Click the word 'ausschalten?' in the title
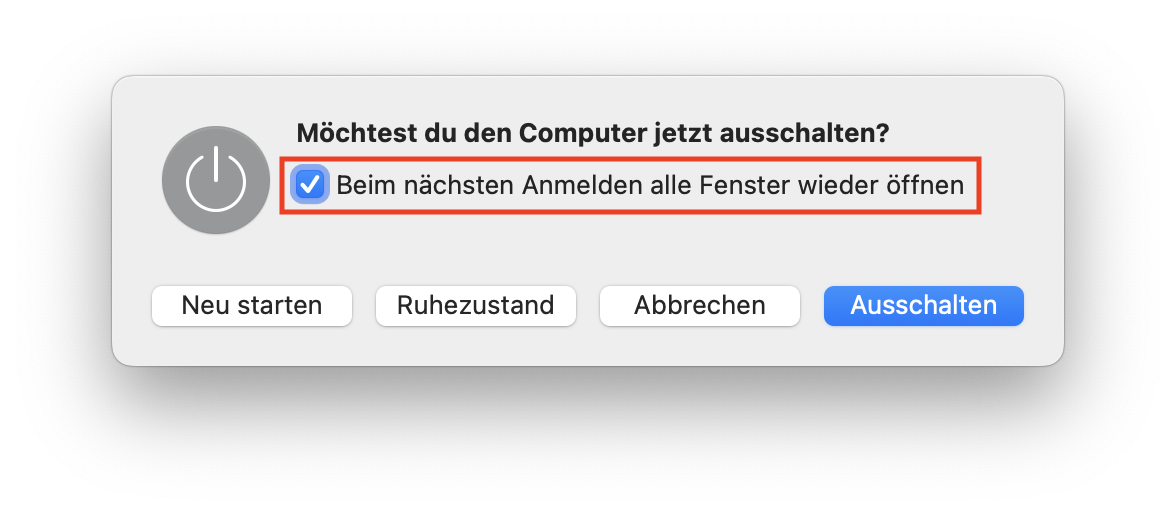This screenshot has height=514, width=1176. 804,134
